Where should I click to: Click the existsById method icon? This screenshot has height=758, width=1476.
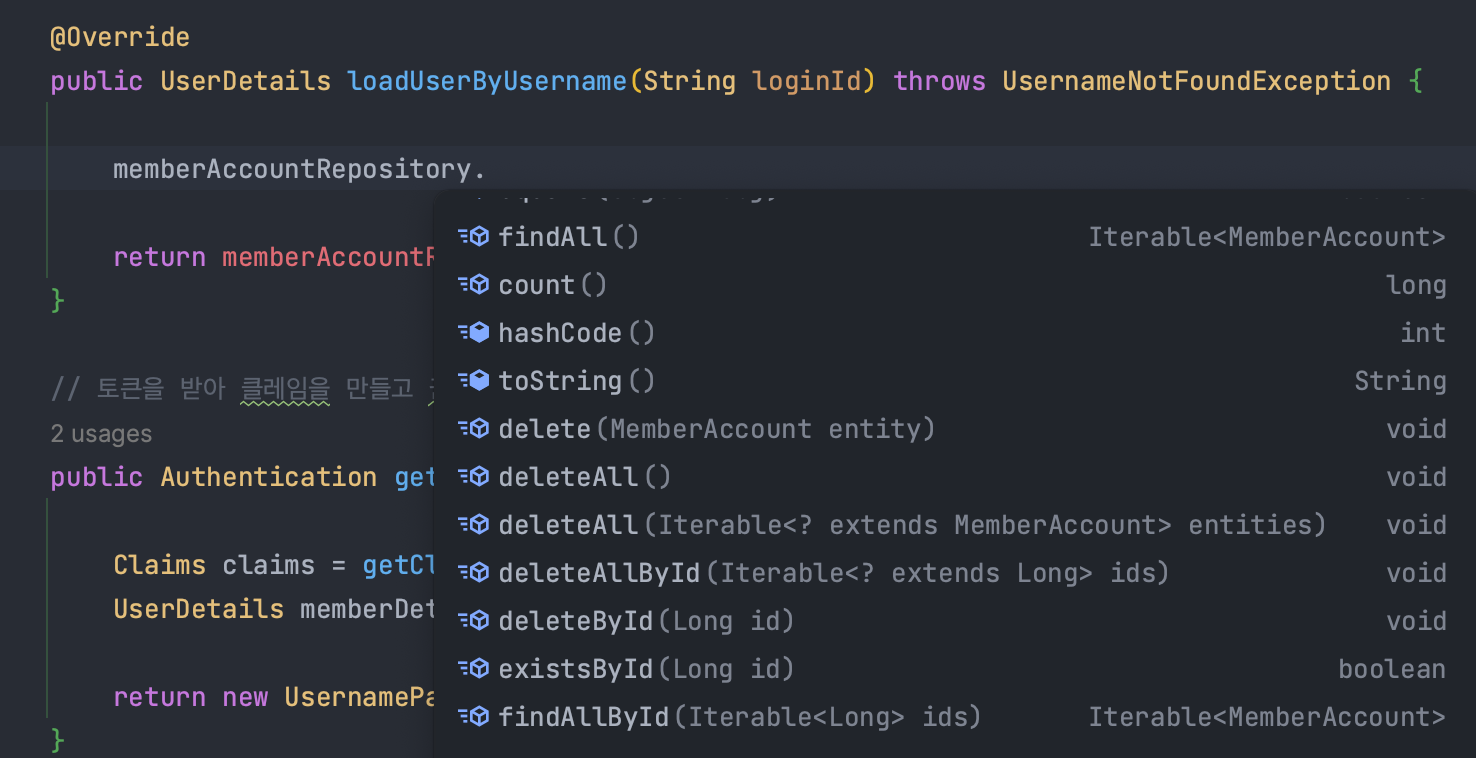click(474, 668)
